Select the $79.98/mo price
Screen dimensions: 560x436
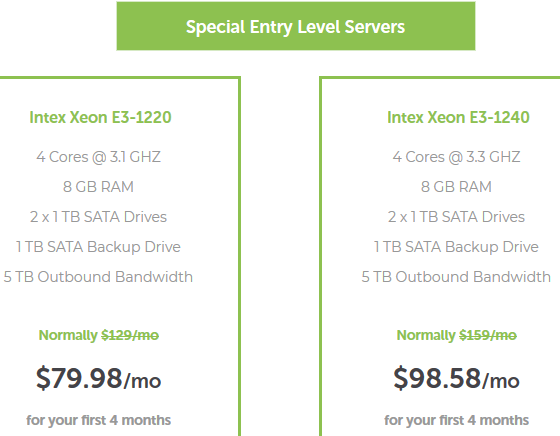pyautogui.click(x=99, y=378)
